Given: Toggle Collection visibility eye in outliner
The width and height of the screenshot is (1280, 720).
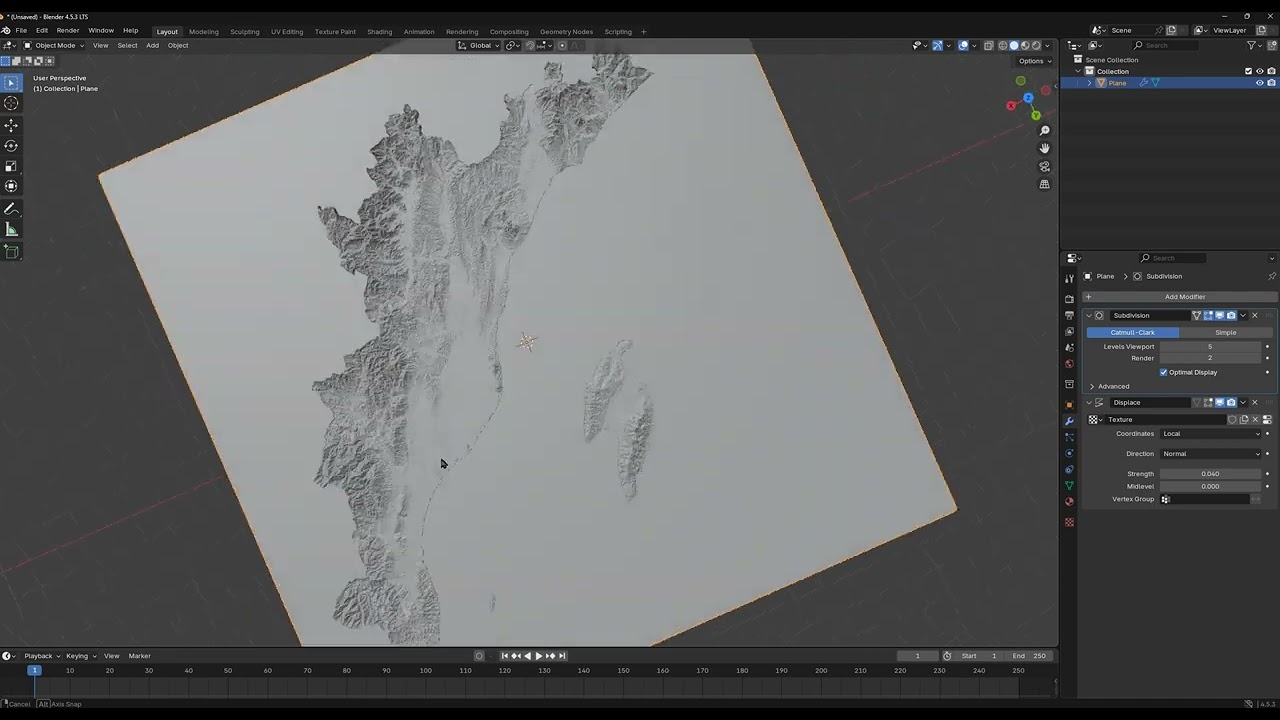Looking at the screenshot, I should click(x=1259, y=71).
